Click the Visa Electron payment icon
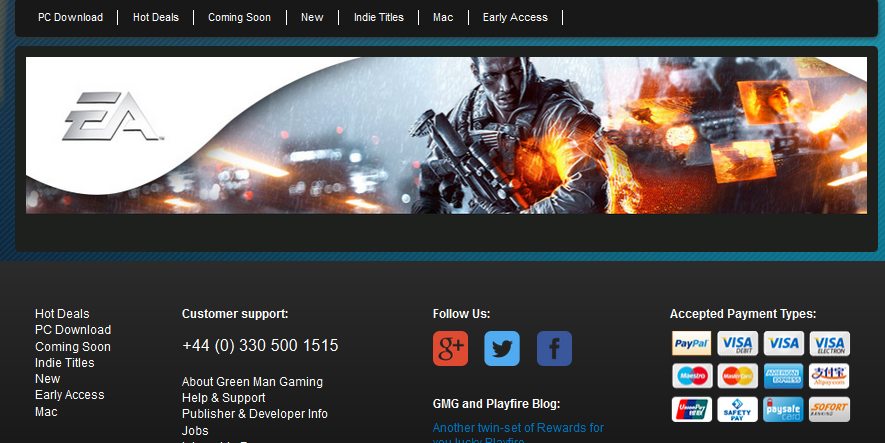The width and height of the screenshot is (885, 443). 830,343
